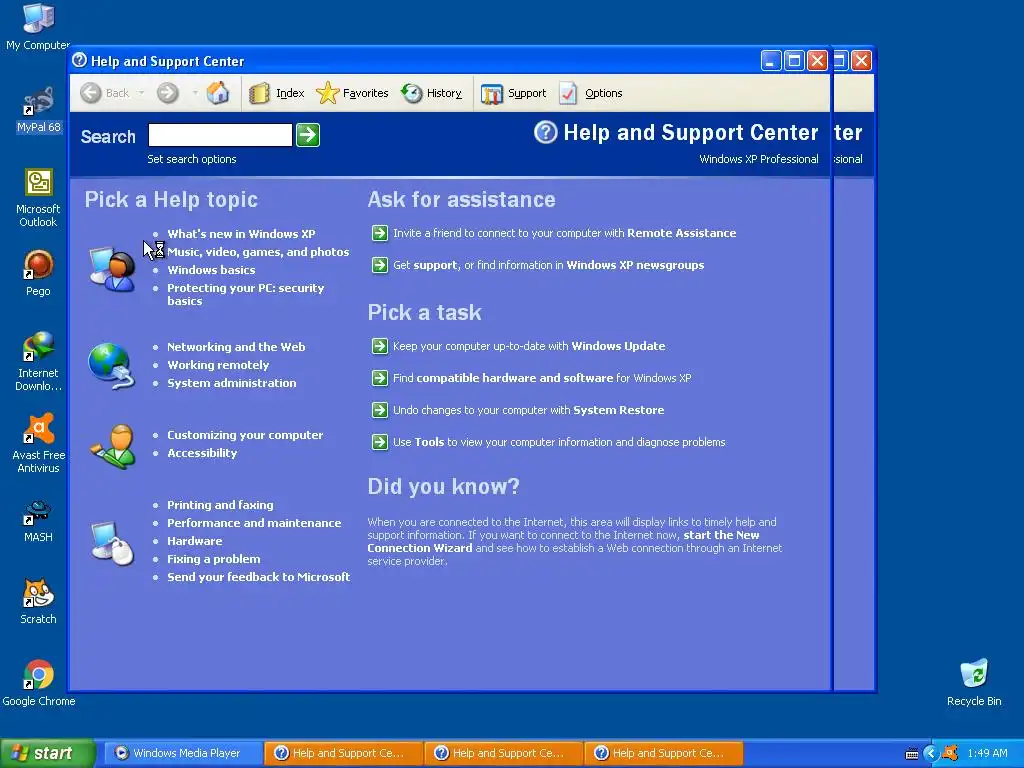
Task: Click start the New Connection Wizard link
Action: pos(563,541)
